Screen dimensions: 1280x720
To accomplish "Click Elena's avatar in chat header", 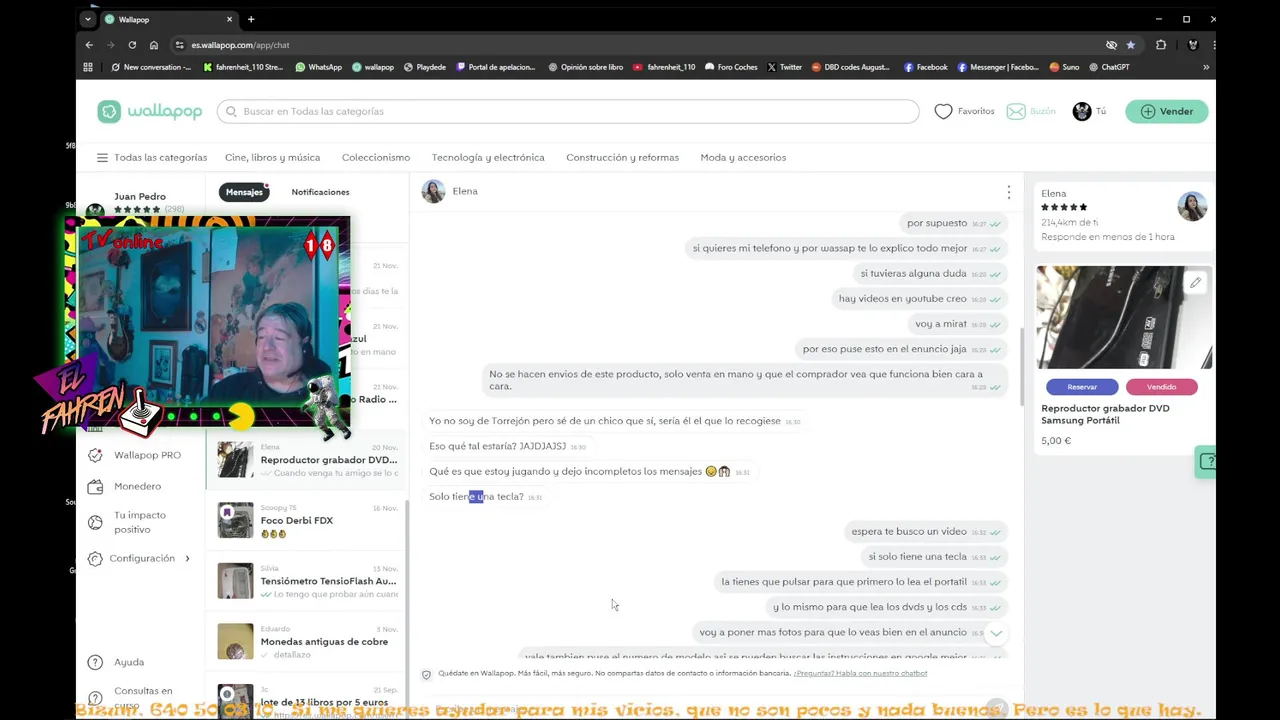I will [433, 191].
